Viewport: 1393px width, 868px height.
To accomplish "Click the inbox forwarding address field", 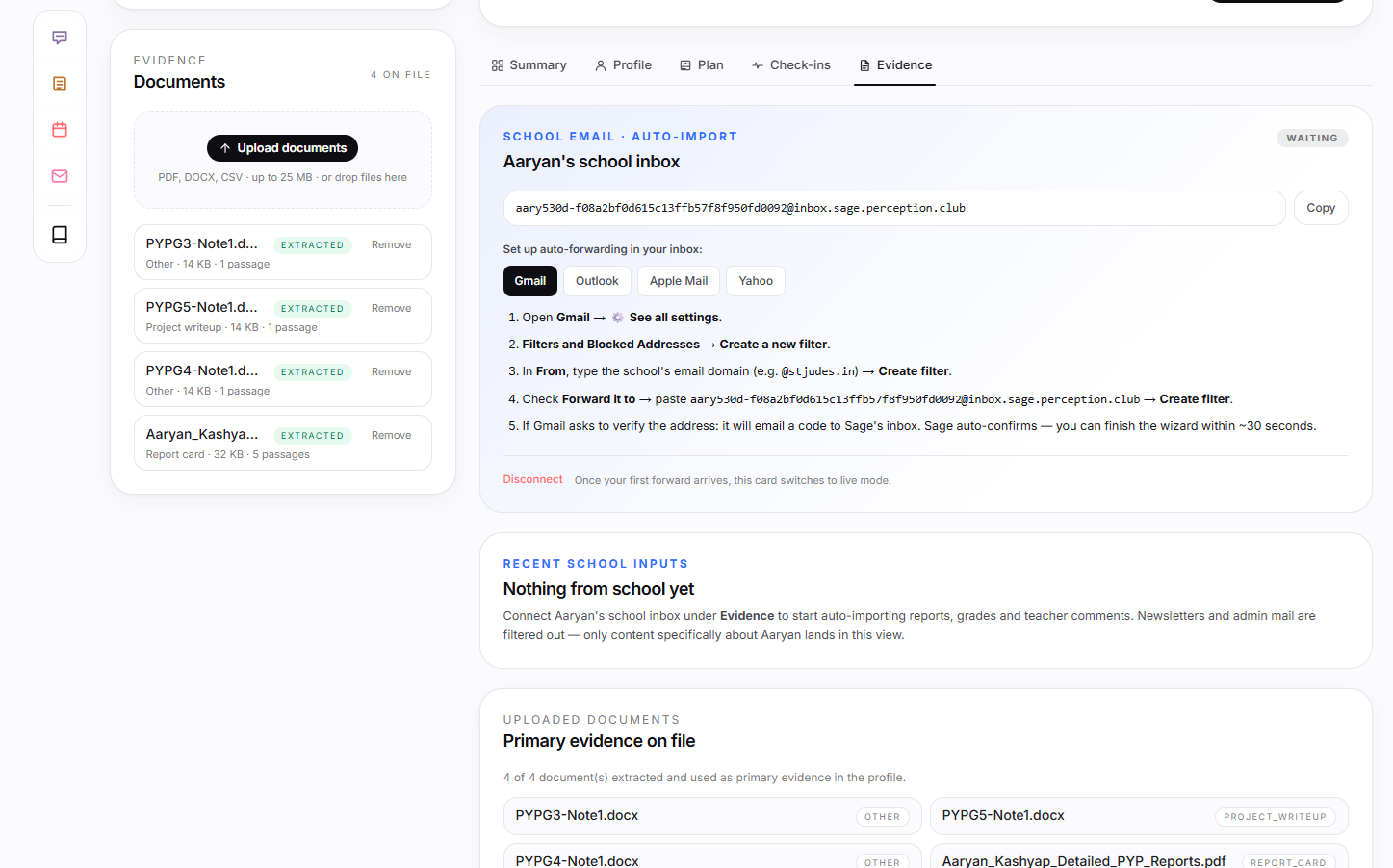I will pyautogui.click(x=894, y=208).
